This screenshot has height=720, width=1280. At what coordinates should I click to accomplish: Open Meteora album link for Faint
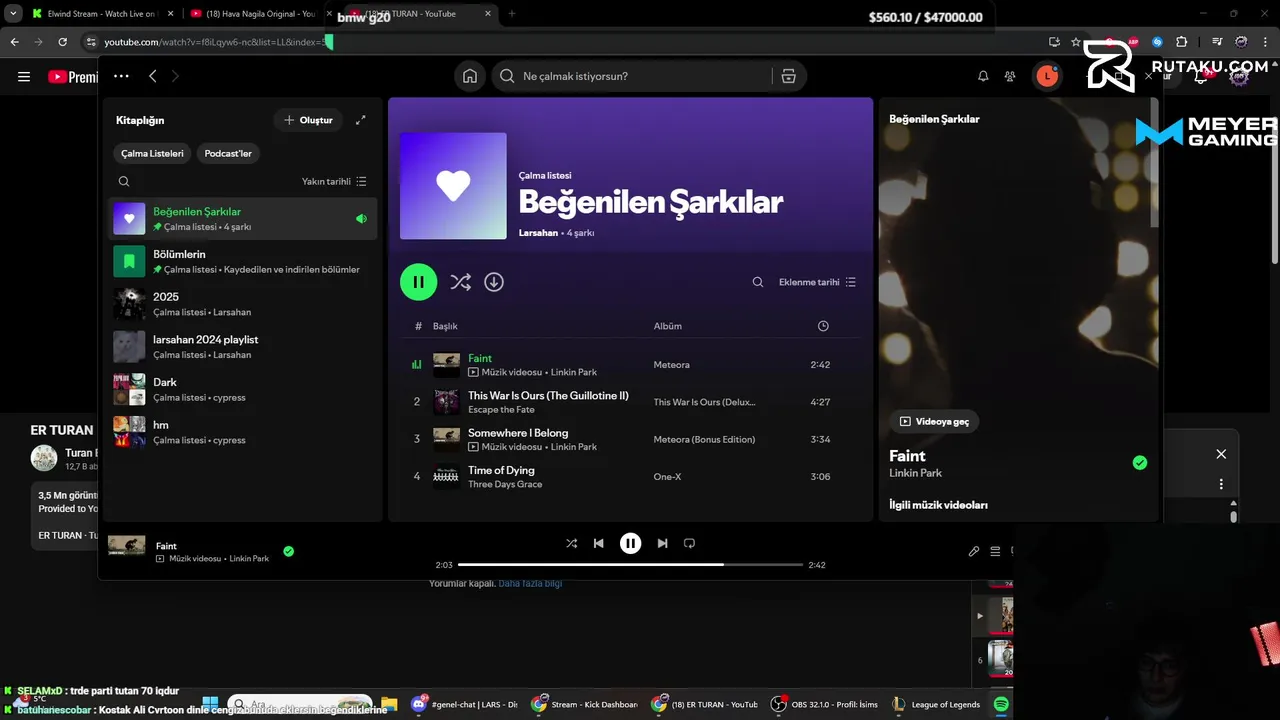pyautogui.click(x=672, y=365)
